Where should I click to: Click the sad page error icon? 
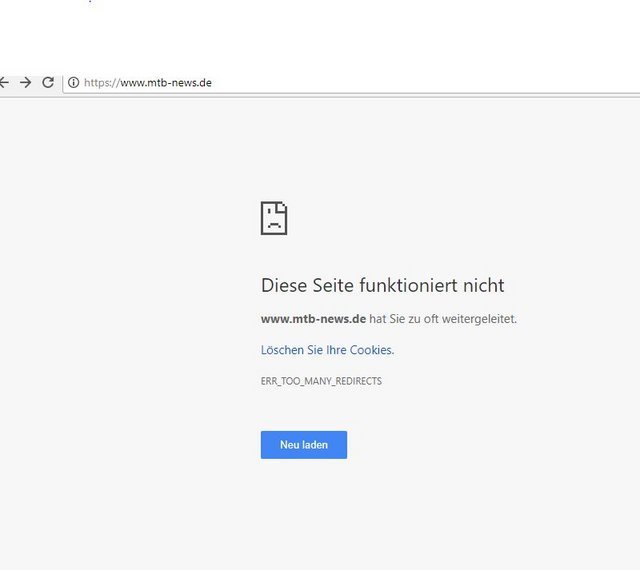pyautogui.click(x=274, y=218)
